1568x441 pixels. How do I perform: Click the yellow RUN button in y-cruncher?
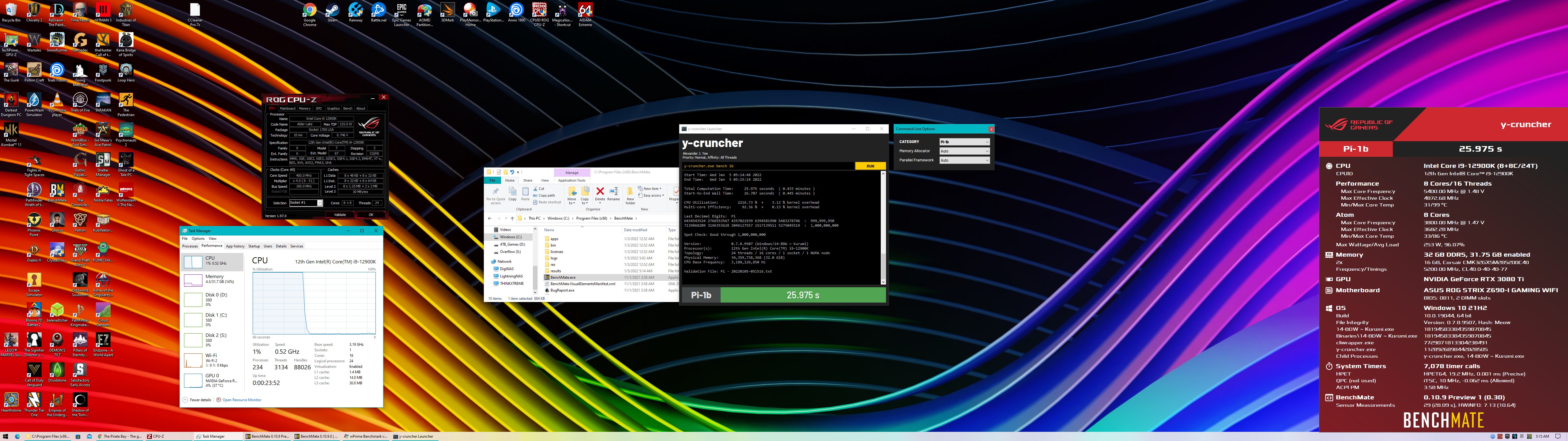click(870, 166)
